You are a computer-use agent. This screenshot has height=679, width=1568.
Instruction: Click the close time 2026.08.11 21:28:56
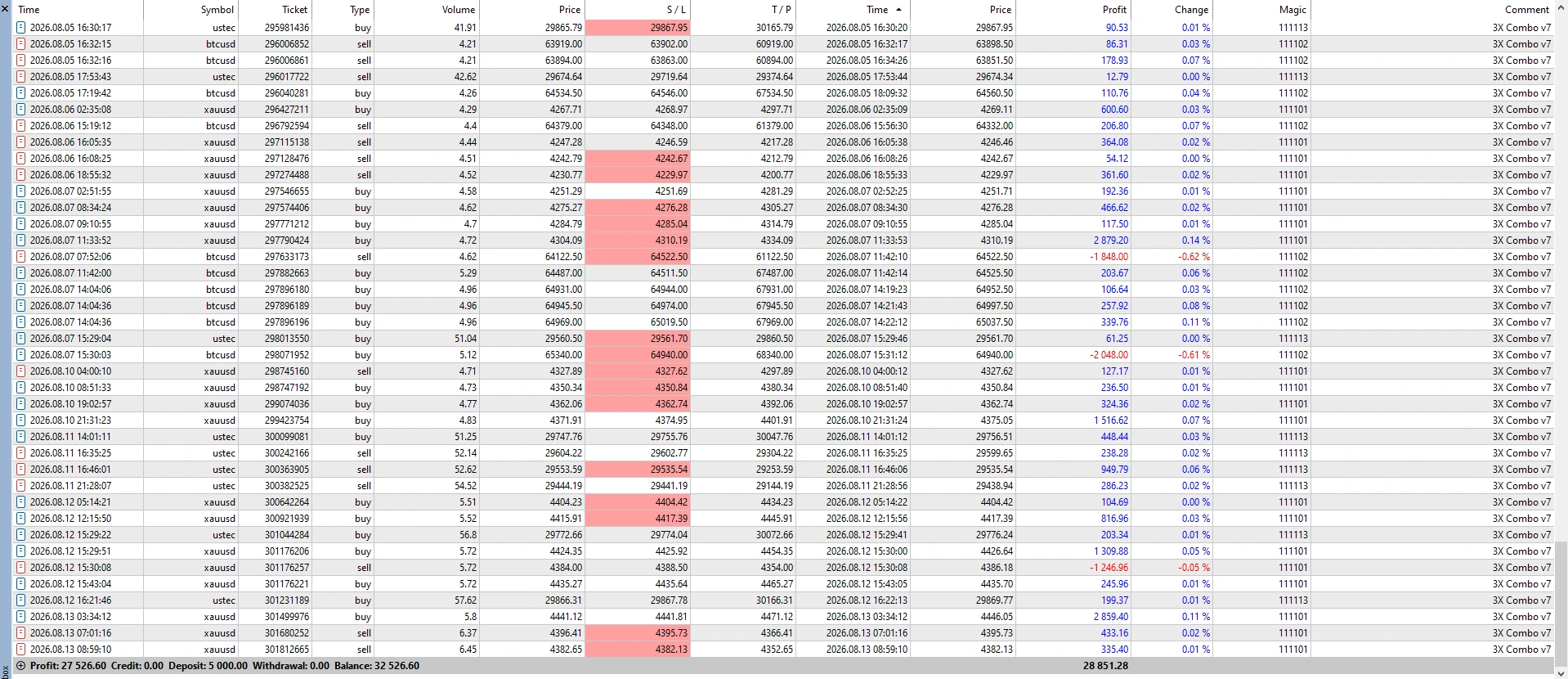(x=867, y=486)
